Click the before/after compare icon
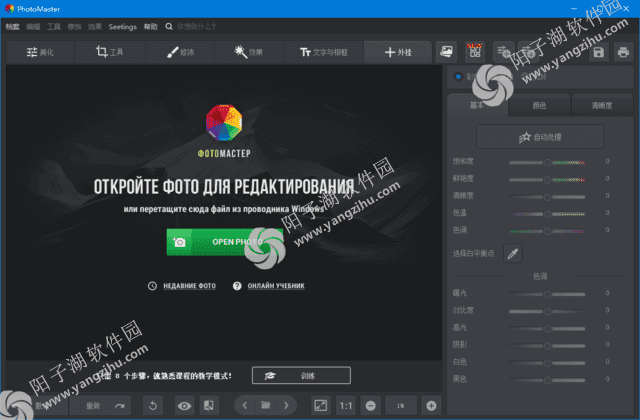Image resolution: width=640 pixels, height=420 pixels. [x=209, y=405]
